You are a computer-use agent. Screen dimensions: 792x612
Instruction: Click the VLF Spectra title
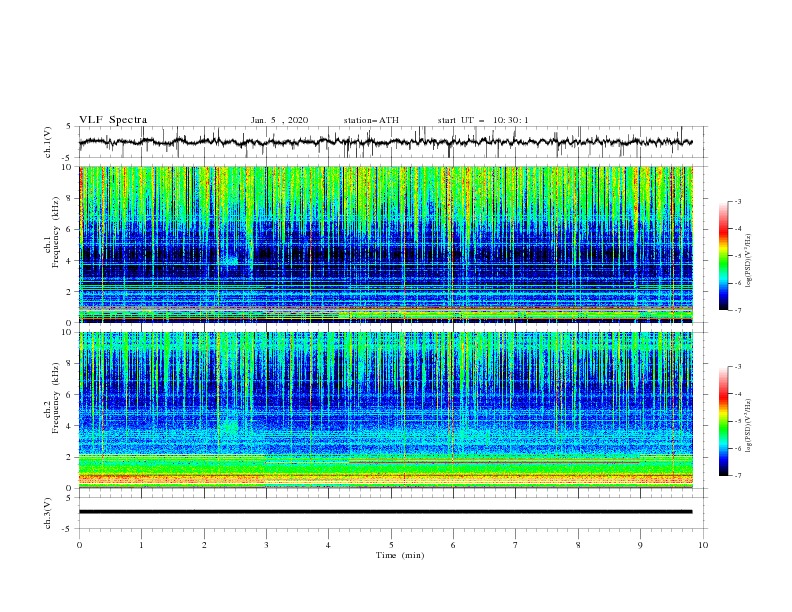point(113,120)
